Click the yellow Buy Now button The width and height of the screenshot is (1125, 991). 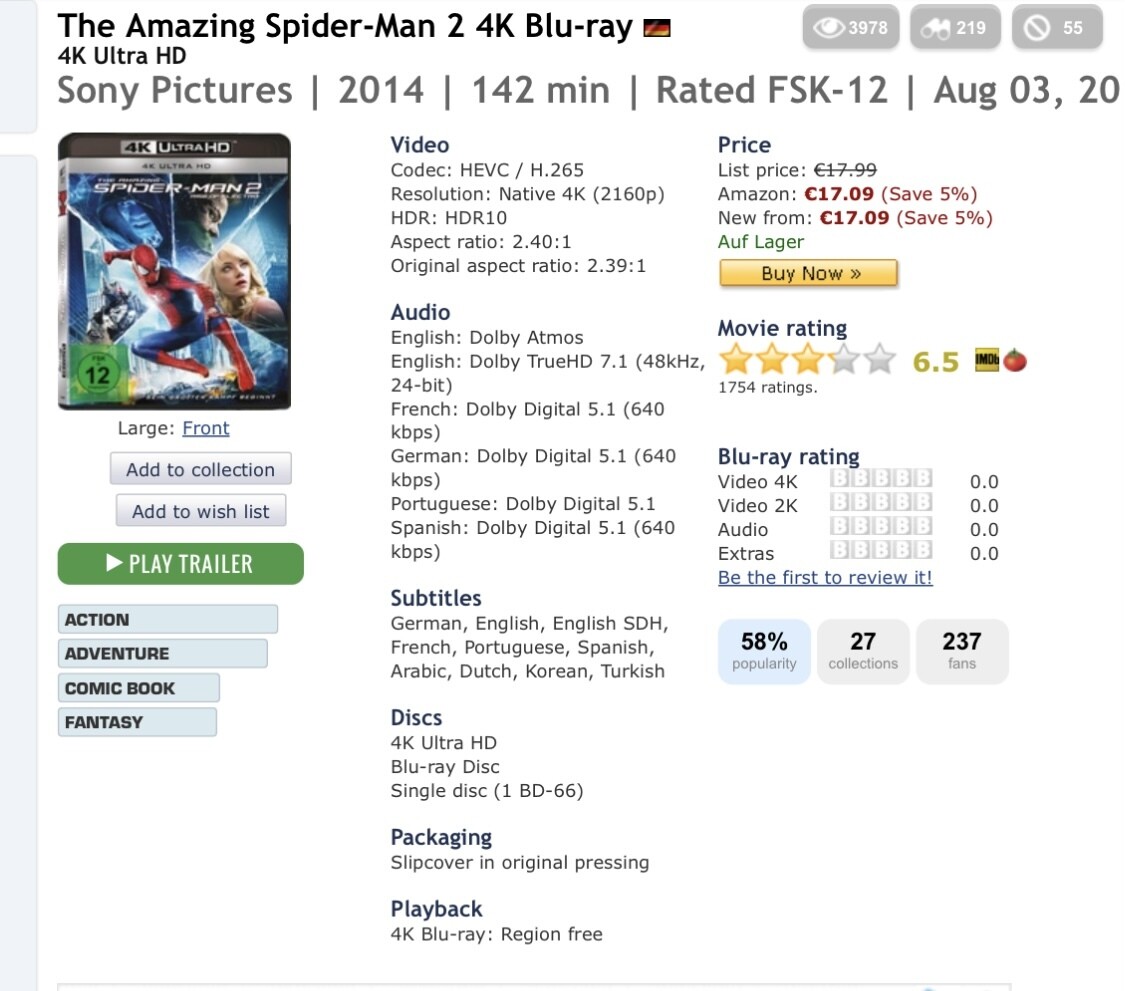[808, 273]
